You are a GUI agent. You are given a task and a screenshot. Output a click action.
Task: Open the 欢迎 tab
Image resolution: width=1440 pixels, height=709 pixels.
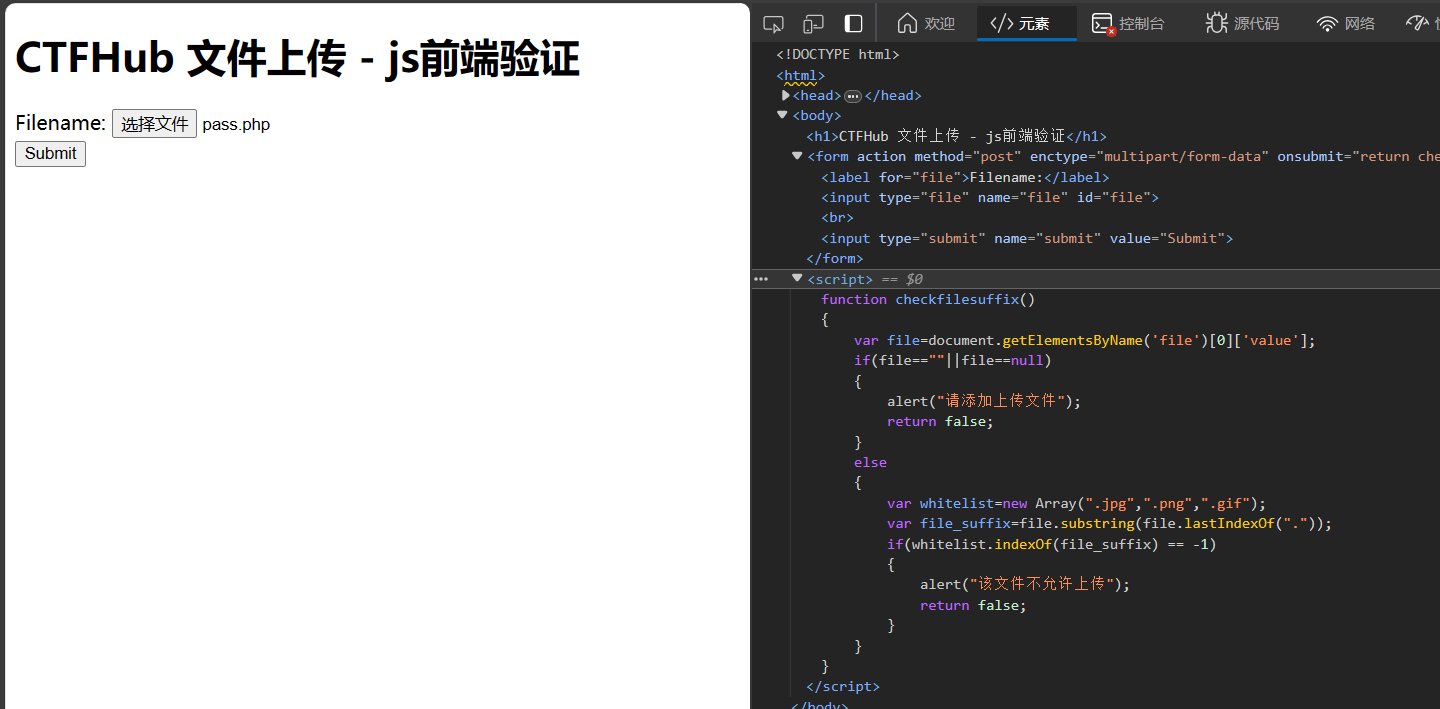(x=926, y=23)
